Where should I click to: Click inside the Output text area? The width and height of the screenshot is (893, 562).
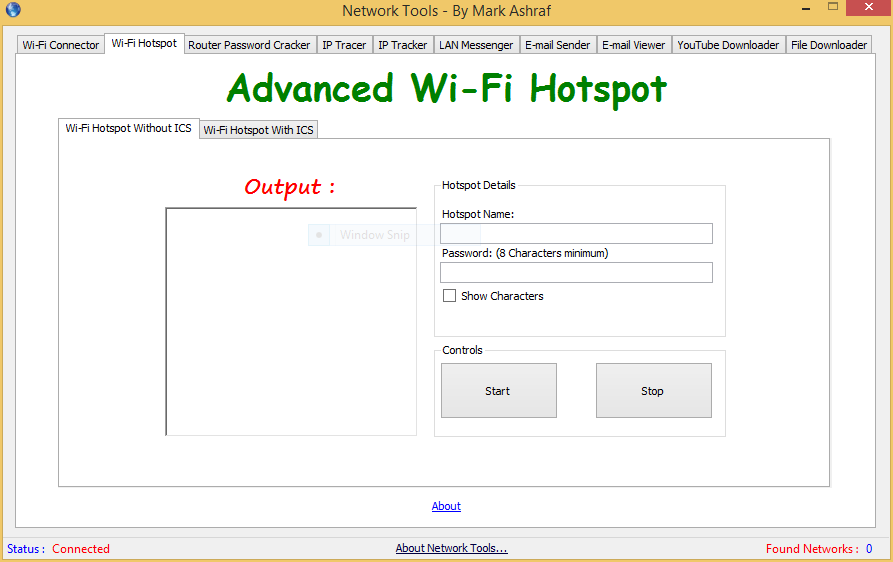[291, 330]
